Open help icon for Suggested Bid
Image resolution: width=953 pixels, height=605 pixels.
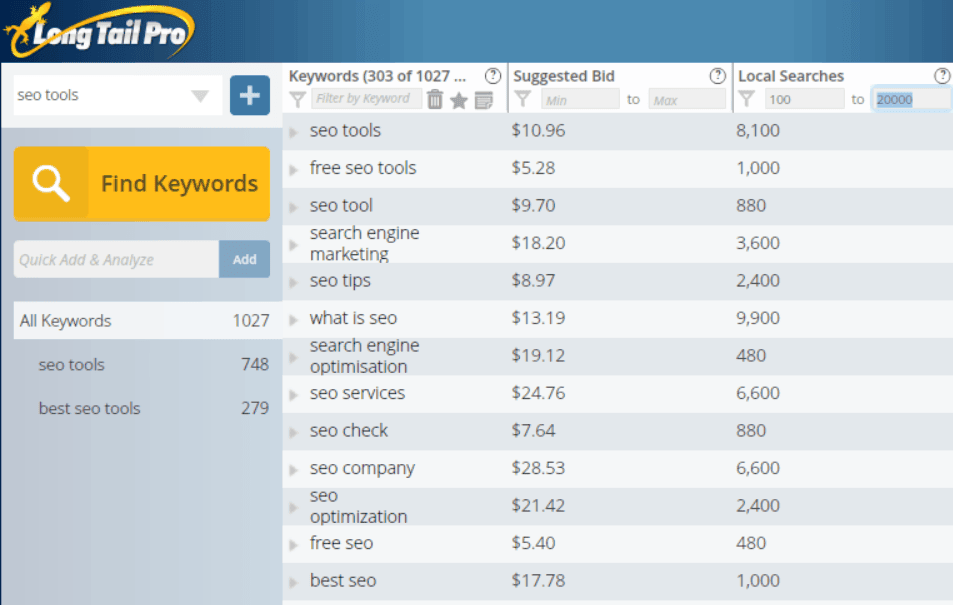coord(718,76)
